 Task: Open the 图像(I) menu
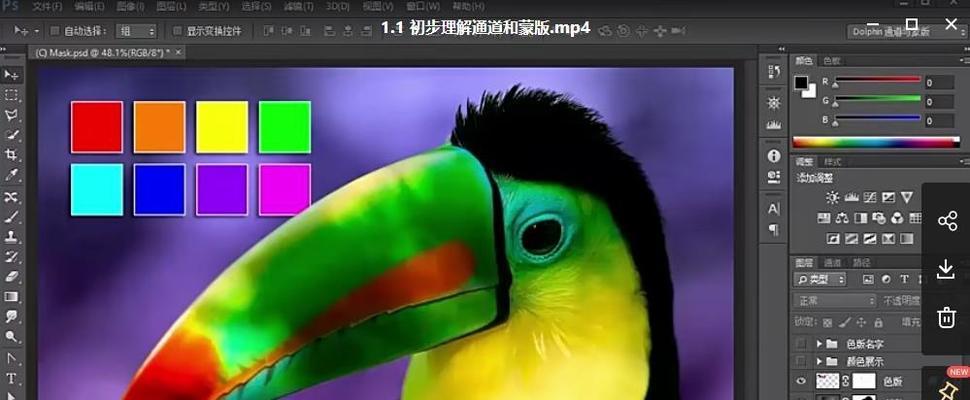[129, 6]
